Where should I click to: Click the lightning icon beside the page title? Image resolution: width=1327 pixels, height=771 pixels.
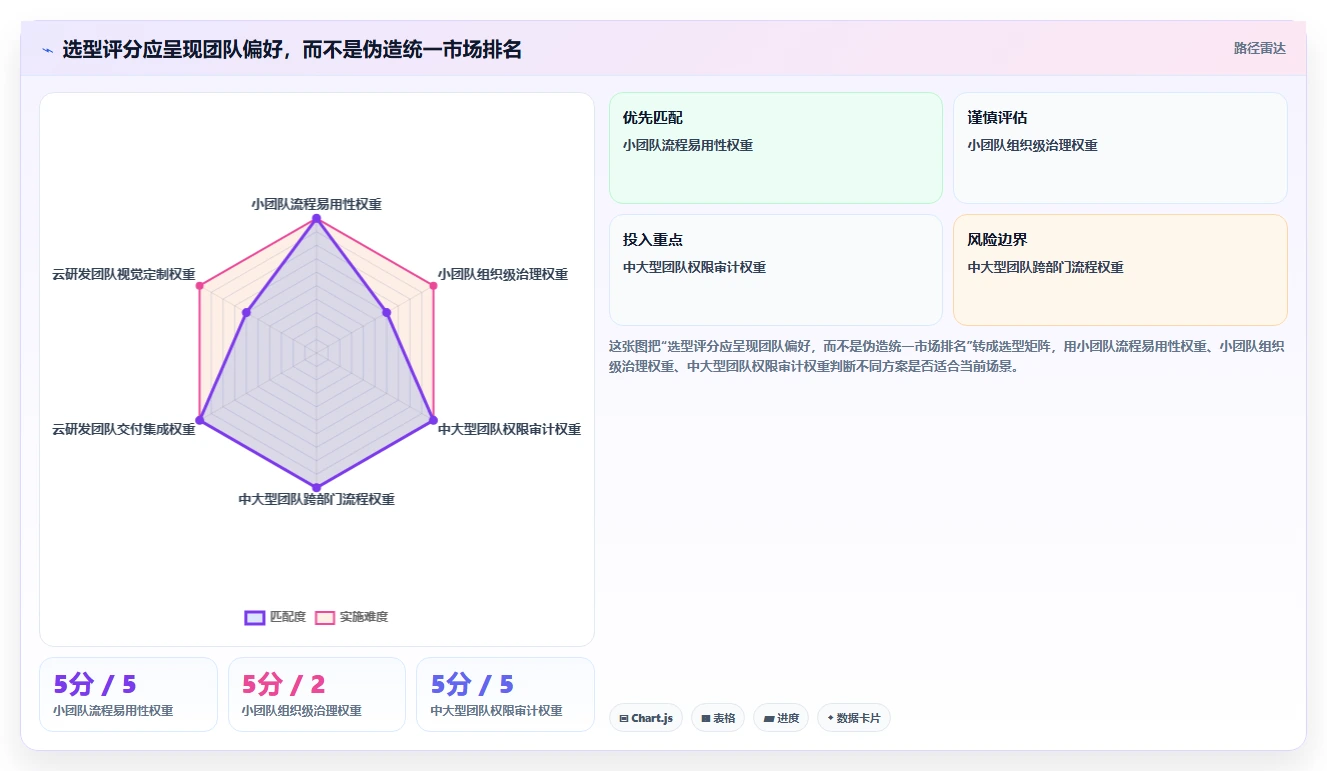(48, 50)
